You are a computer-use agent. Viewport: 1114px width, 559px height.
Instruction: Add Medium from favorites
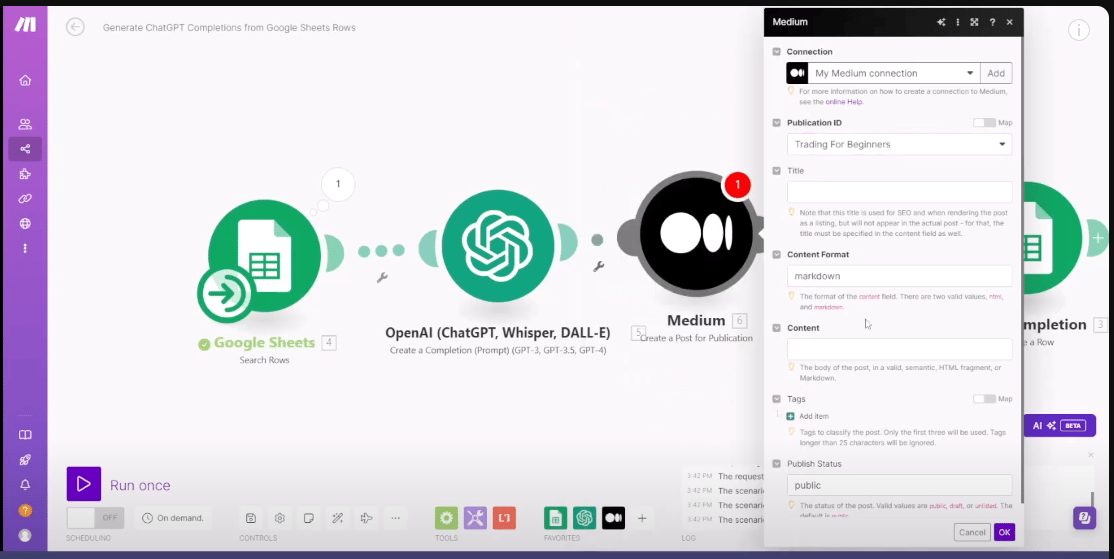point(613,519)
